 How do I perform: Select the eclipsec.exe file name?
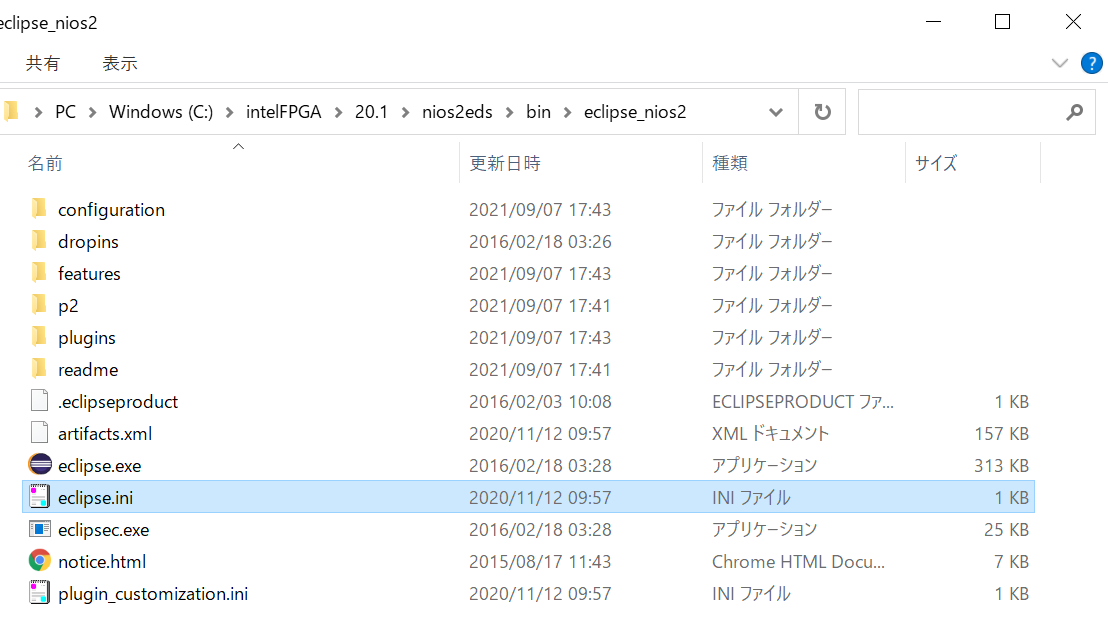[103, 530]
